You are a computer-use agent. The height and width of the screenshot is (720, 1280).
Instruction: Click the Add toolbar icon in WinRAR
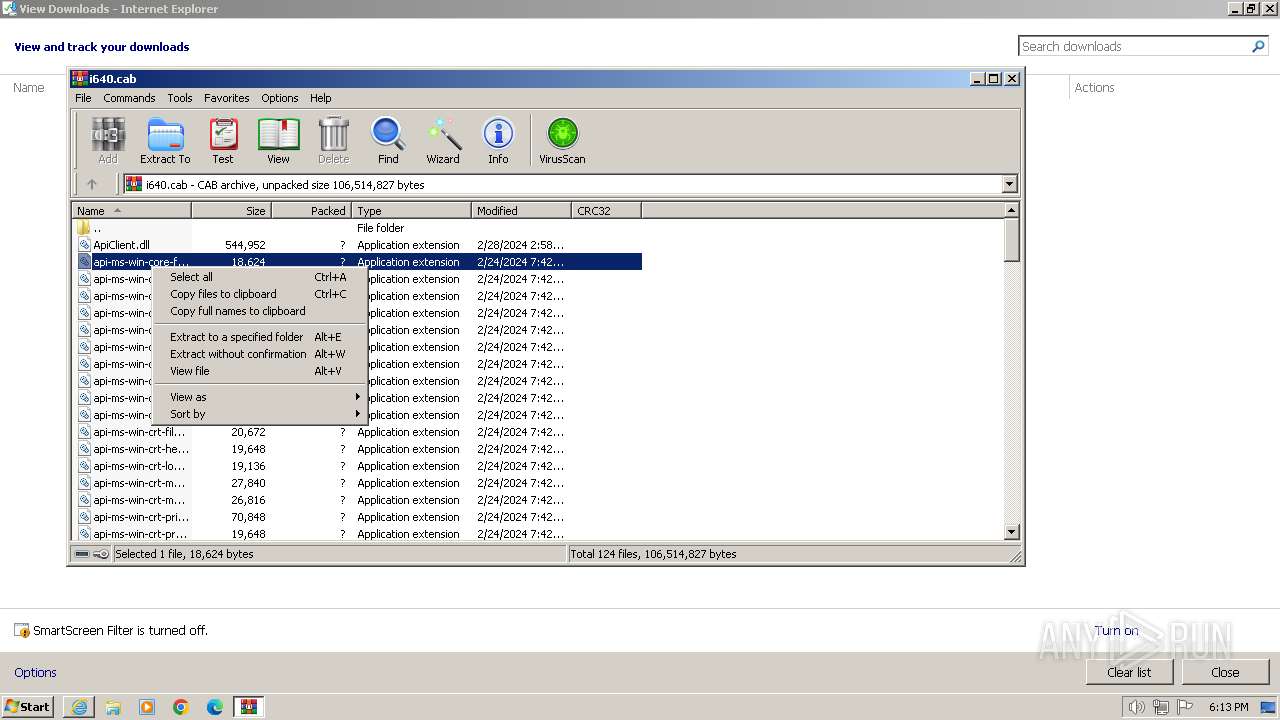tap(108, 140)
